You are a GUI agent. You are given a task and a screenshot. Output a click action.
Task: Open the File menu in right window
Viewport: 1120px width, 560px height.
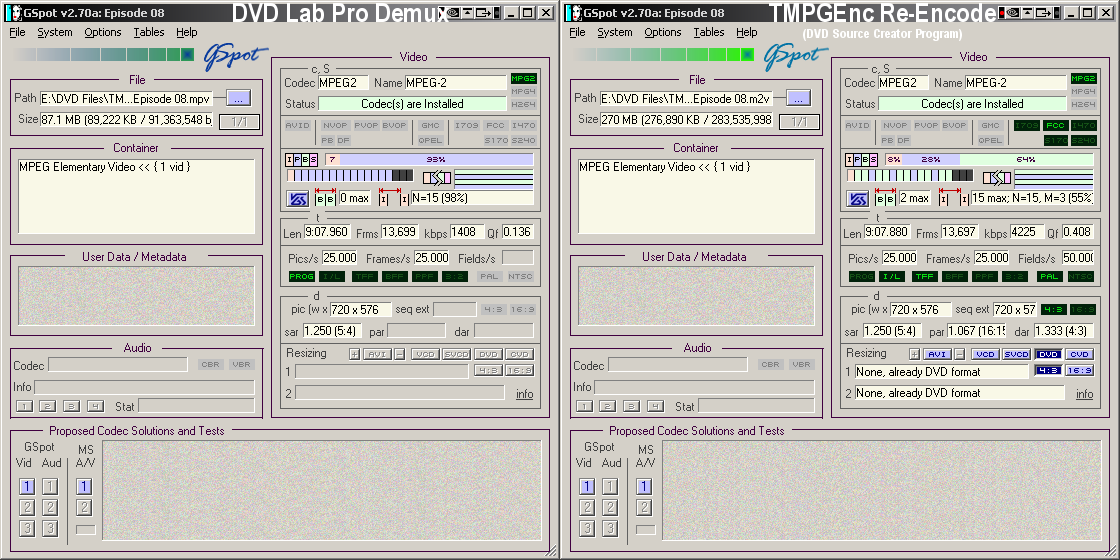point(577,32)
